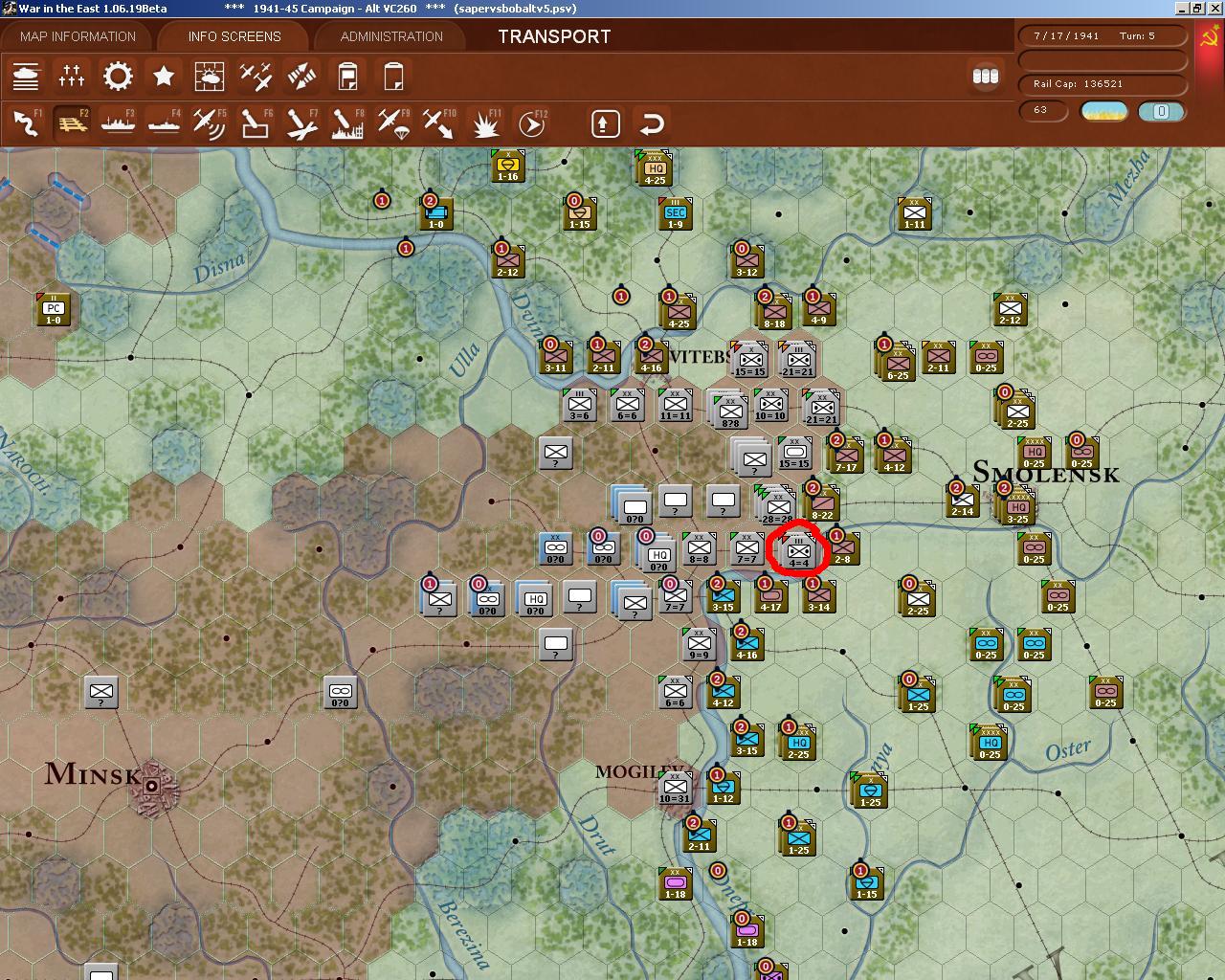Select the 11=11 German unit
The width and height of the screenshot is (1225, 980).
click(x=676, y=406)
